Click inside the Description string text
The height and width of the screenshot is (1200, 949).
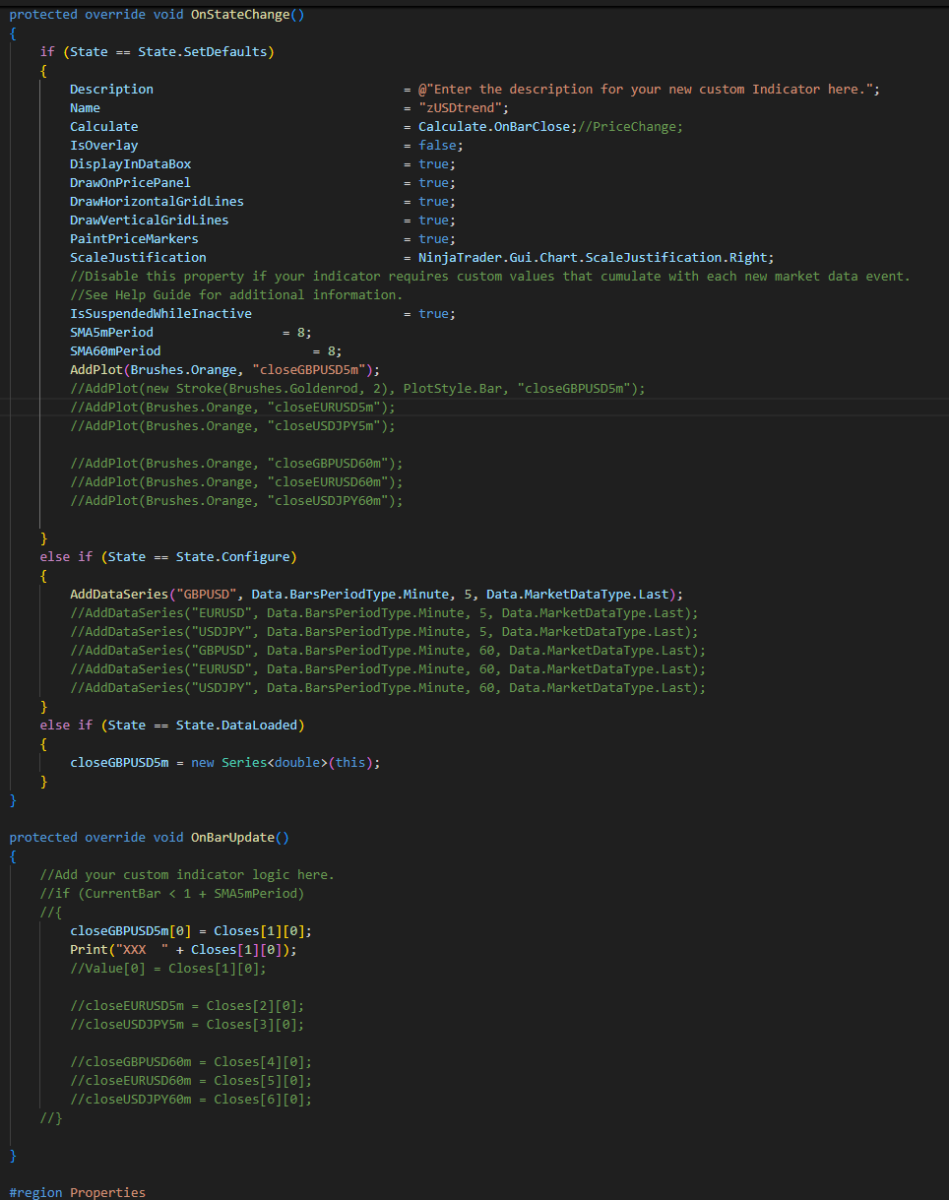click(x=650, y=90)
